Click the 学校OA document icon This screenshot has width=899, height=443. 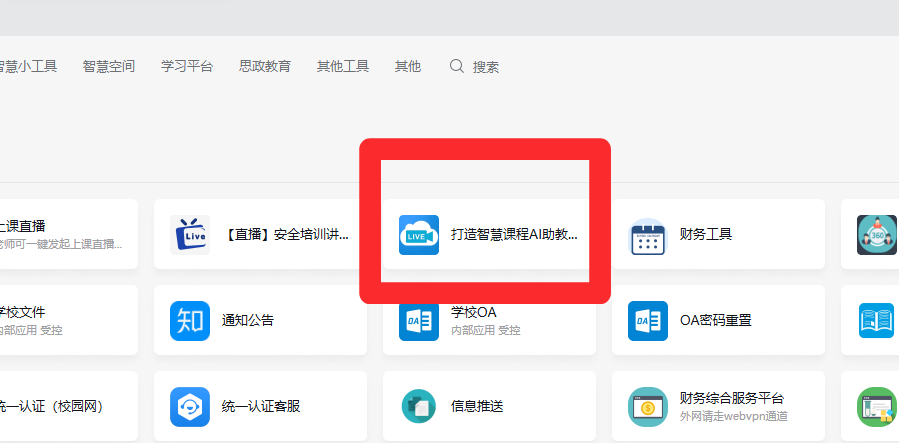coord(418,320)
